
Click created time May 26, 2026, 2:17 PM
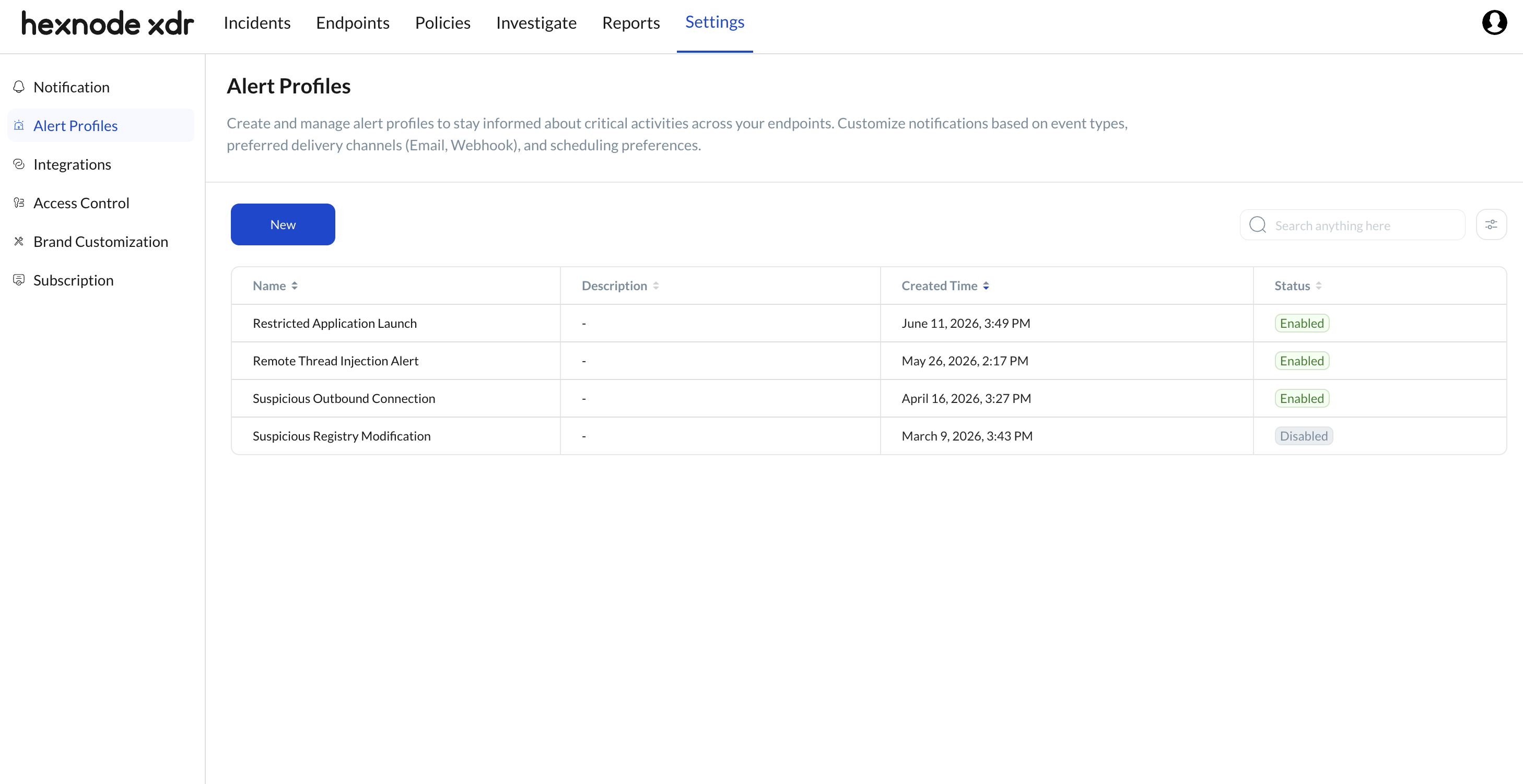pyautogui.click(x=965, y=361)
